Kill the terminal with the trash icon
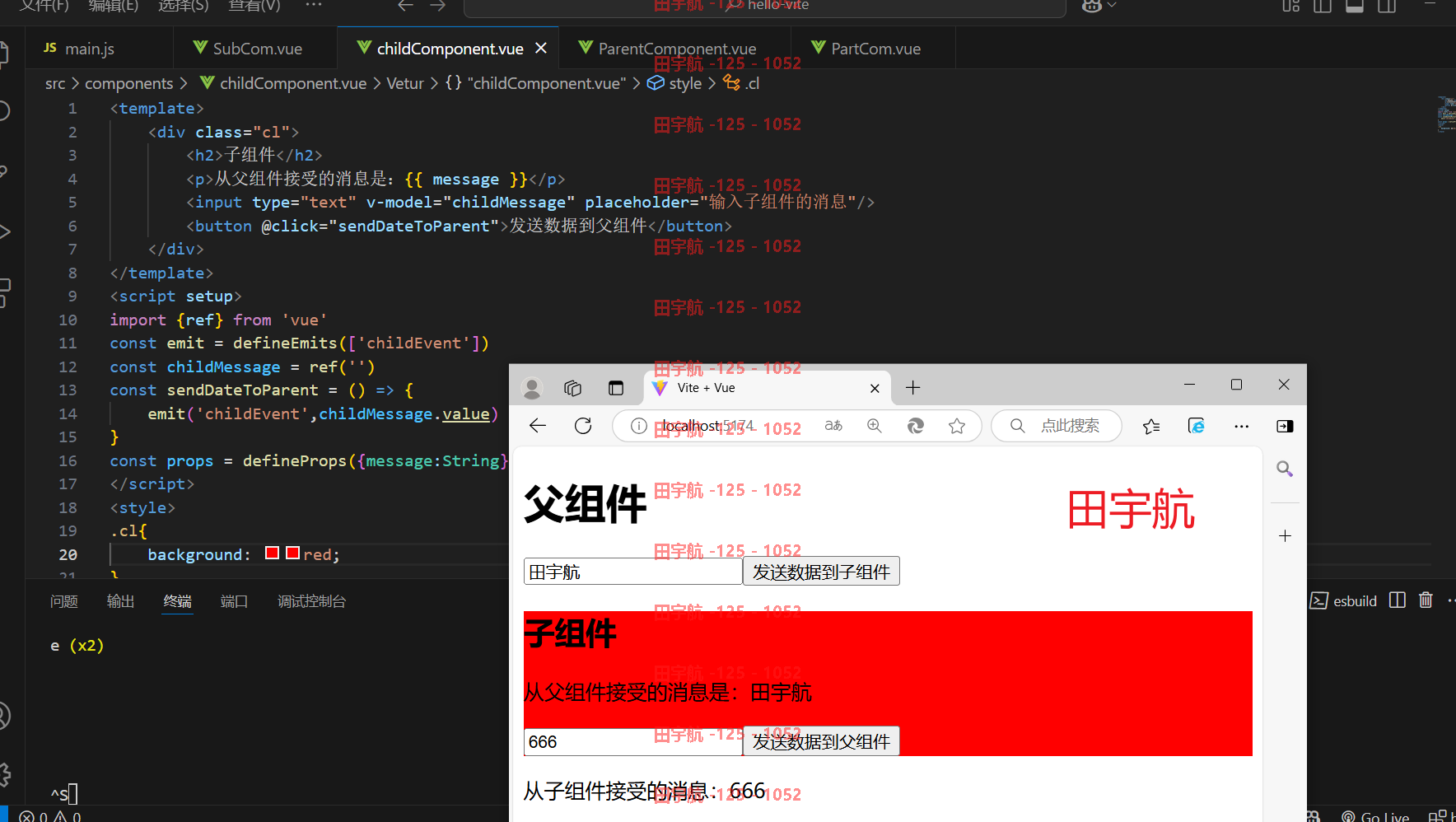This screenshot has height=822, width=1456. tap(1426, 600)
